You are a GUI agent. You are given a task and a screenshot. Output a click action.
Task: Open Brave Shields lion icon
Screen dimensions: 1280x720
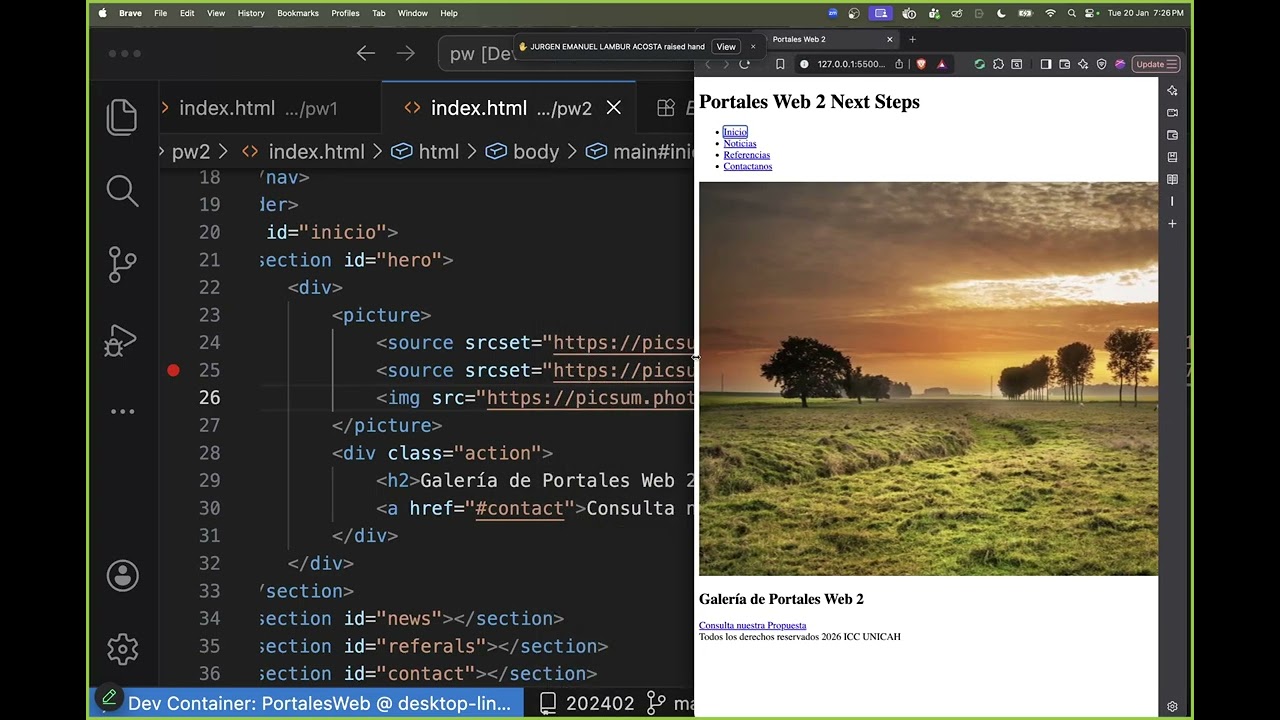[x=921, y=64]
